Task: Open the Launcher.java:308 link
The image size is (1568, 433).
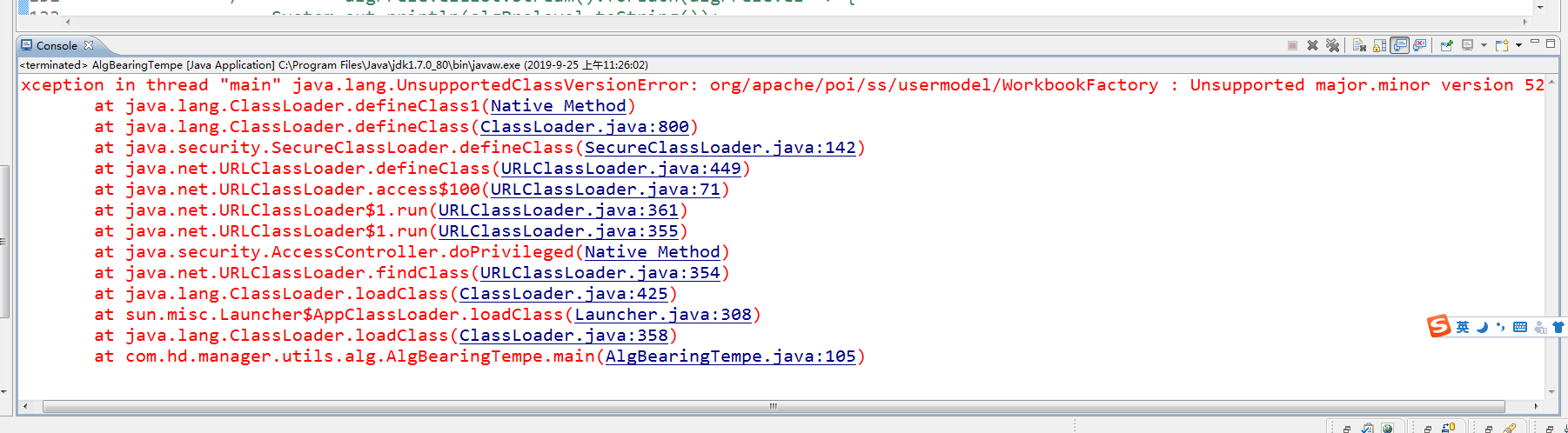Action: pyautogui.click(x=663, y=315)
